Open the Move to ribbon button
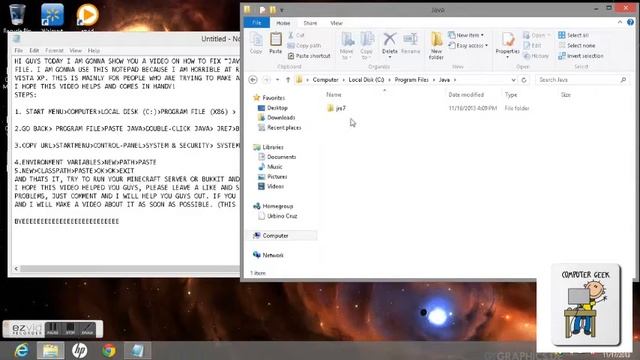The image size is (640, 360). [x=347, y=46]
